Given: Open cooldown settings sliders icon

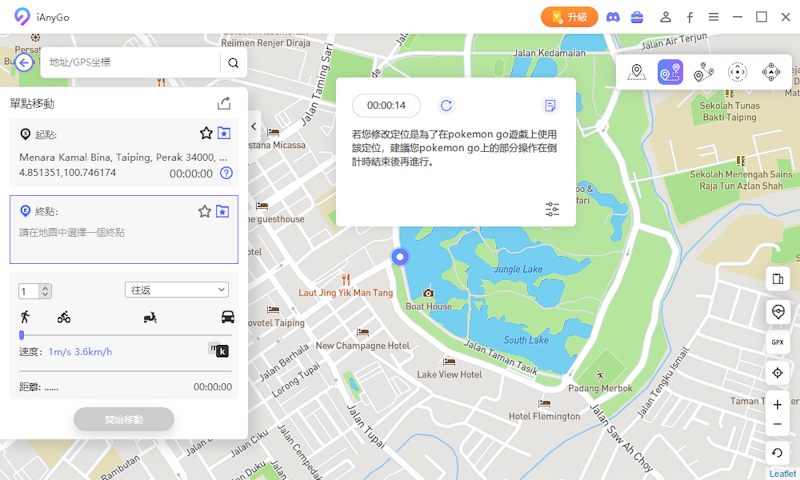Looking at the screenshot, I should point(552,209).
